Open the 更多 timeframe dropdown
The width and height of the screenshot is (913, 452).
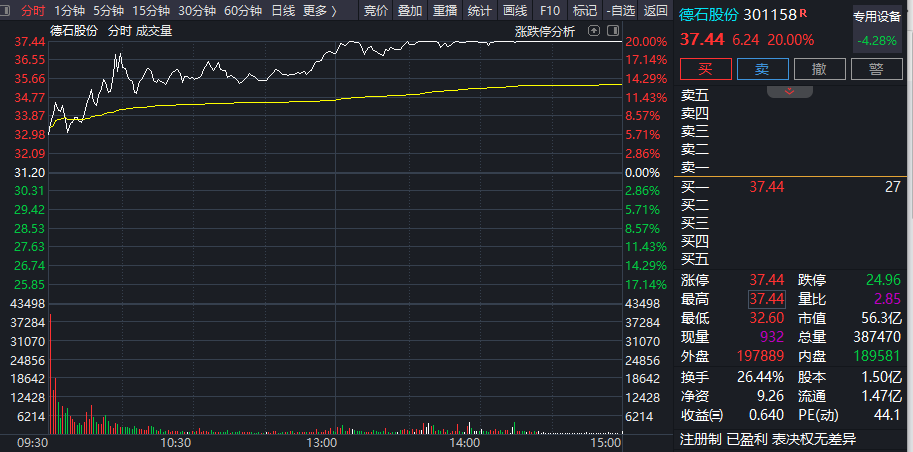(x=319, y=11)
